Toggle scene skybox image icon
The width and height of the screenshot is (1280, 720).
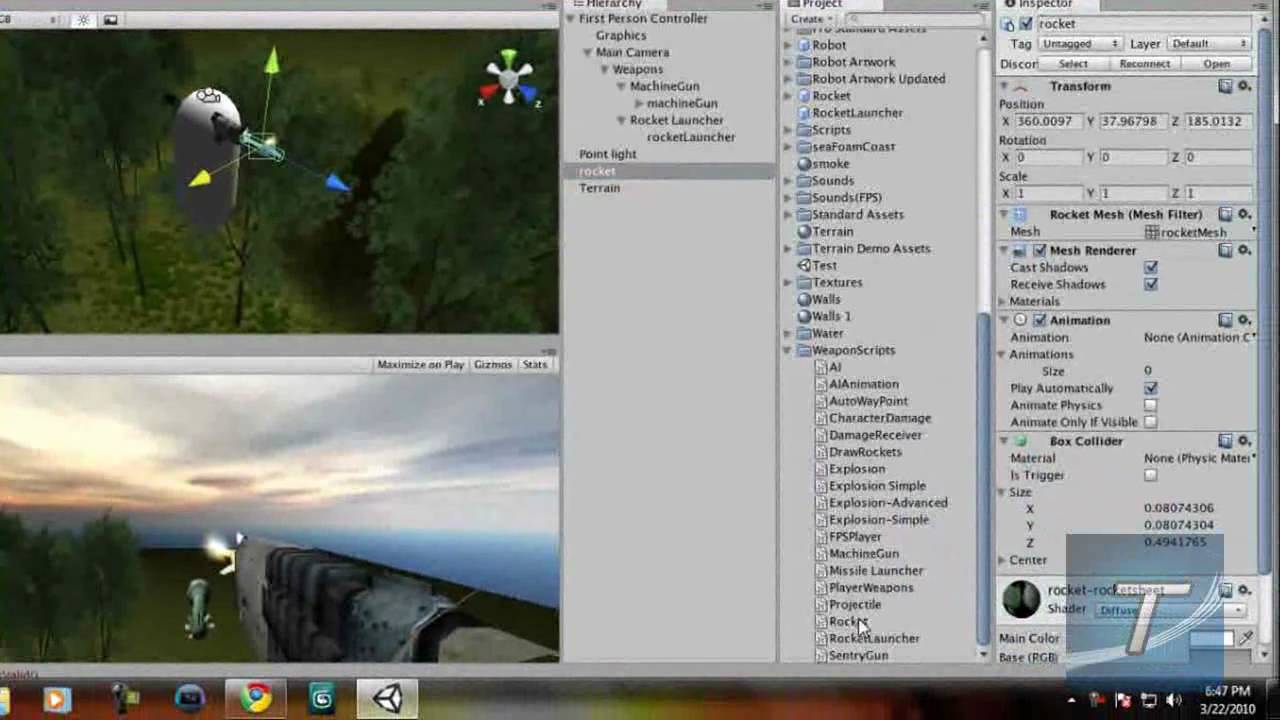click(x=110, y=19)
